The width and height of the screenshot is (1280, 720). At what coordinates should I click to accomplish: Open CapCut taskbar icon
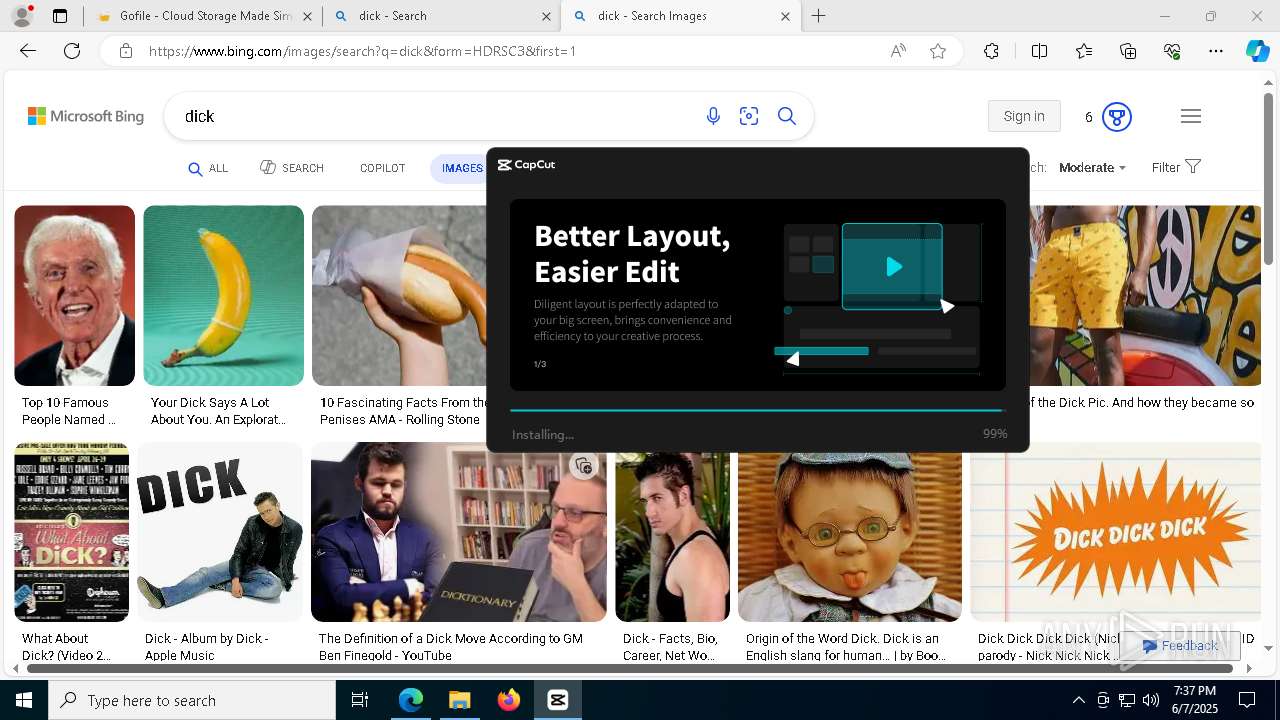pyautogui.click(x=558, y=700)
